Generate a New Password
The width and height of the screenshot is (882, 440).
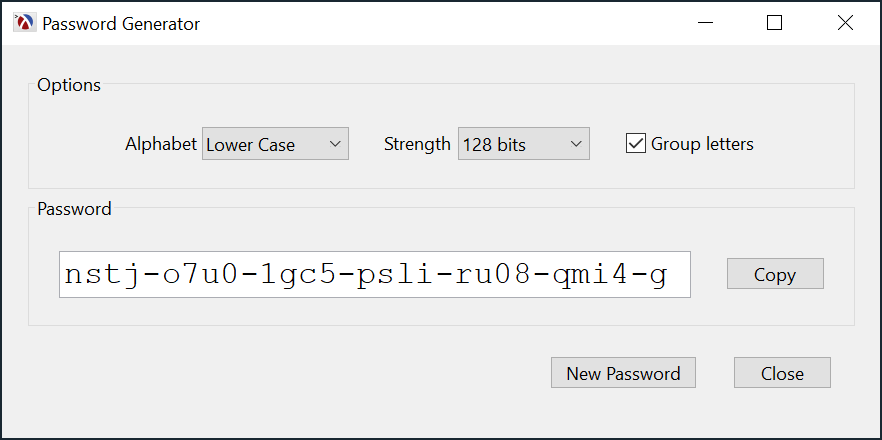[623, 373]
